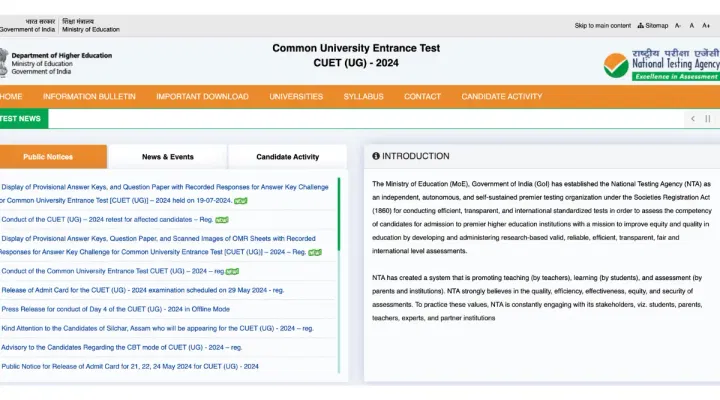Click the notices list scrollbar
This screenshot has height=400, width=720.
pos(339,214)
